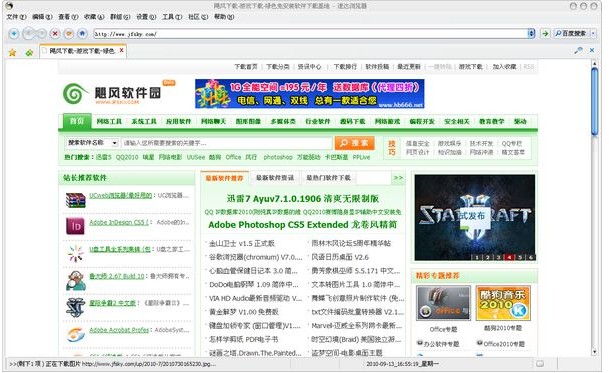Select the 网络工具 navigation tab
The height and width of the screenshot is (373, 609).
(x=109, y=122)
